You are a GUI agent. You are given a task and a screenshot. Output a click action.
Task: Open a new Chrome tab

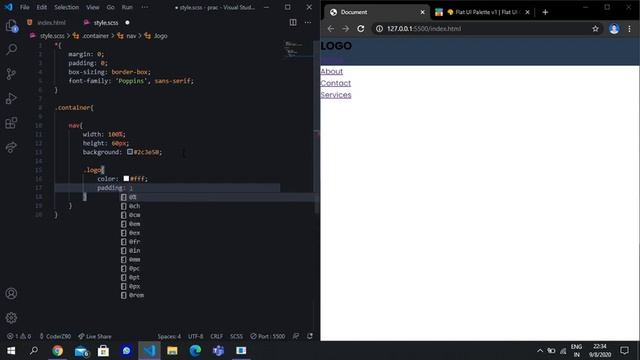pos(545,12)
